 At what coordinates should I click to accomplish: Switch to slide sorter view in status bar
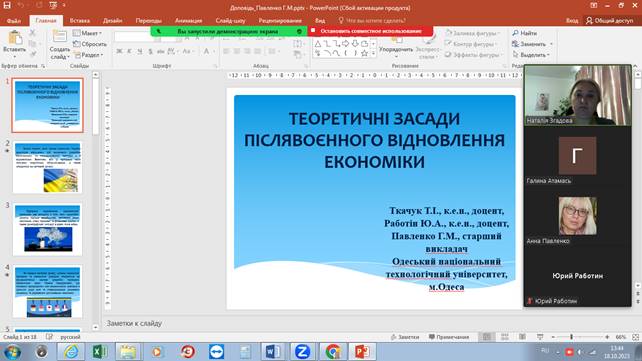pyautogui.click(x=504, y=337)
